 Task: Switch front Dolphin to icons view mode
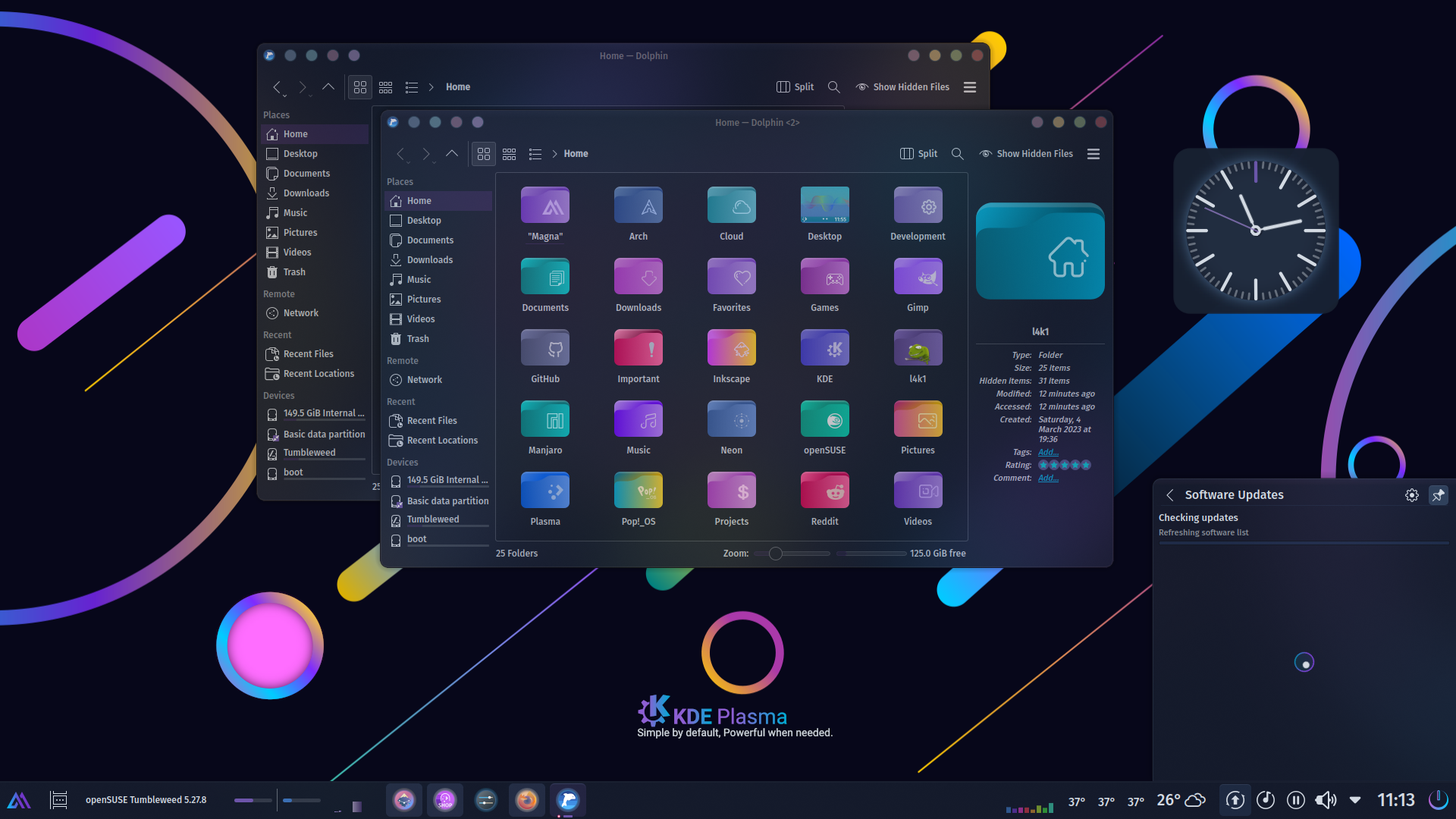click(x=484, y=154)
